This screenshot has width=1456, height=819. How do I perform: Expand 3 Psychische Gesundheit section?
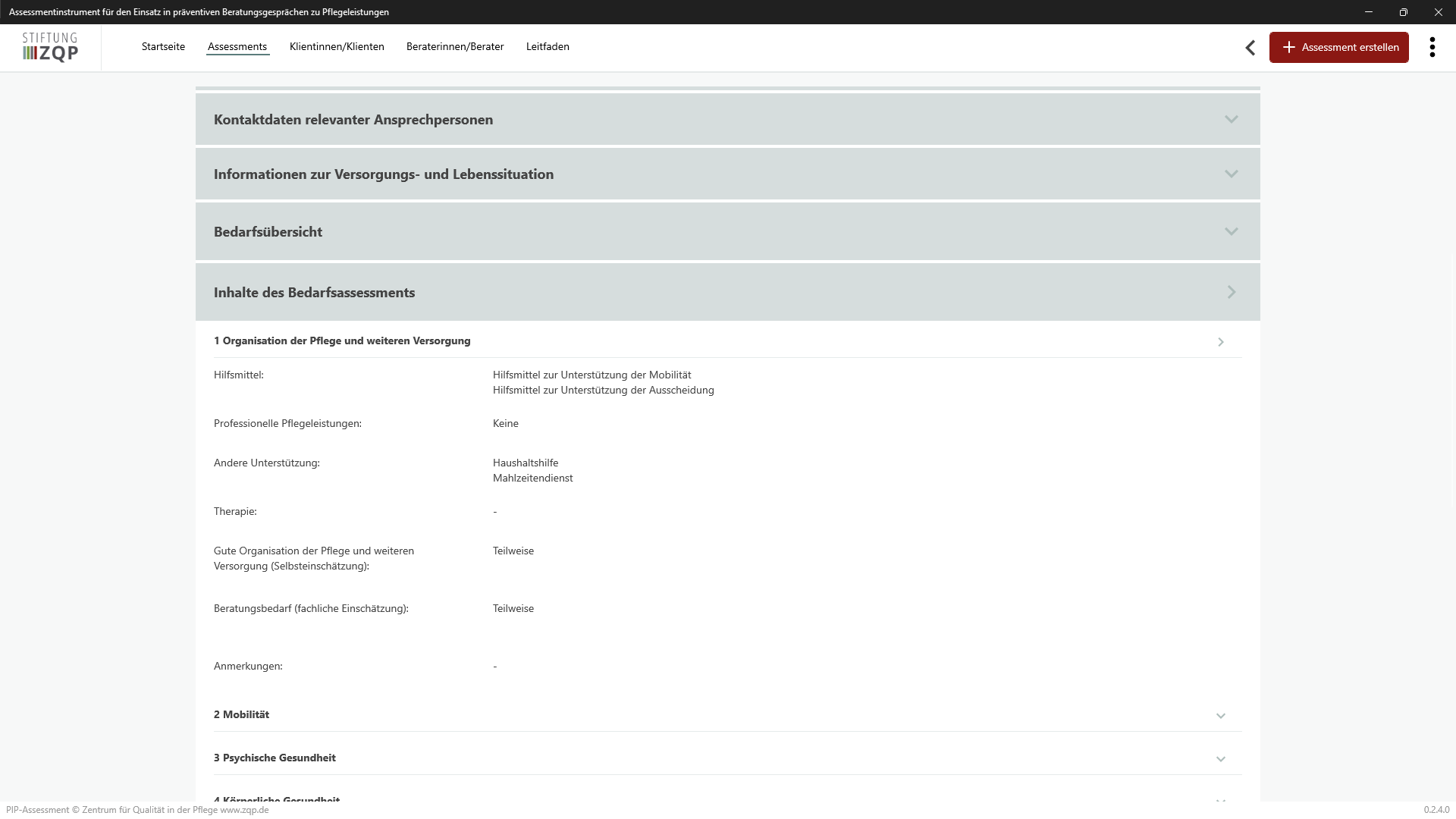click(275, 758)
